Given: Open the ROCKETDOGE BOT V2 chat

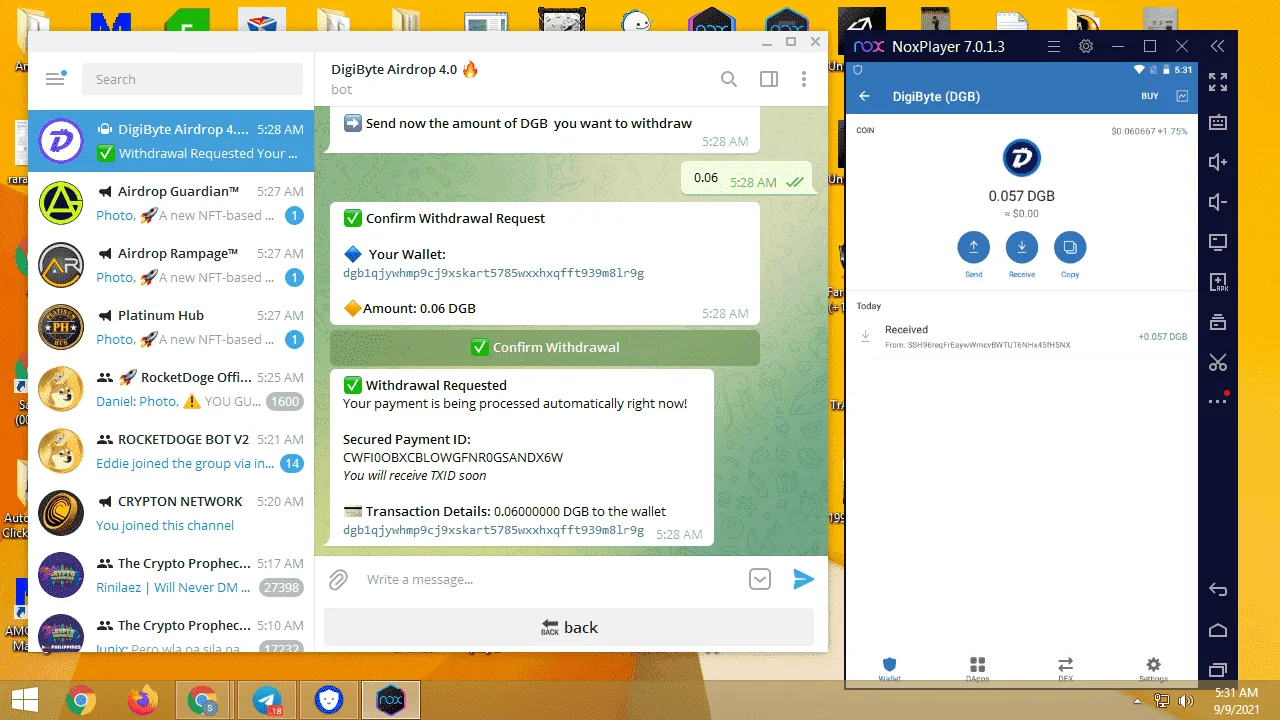Looking at the screenshot, I should click(171, 451).
